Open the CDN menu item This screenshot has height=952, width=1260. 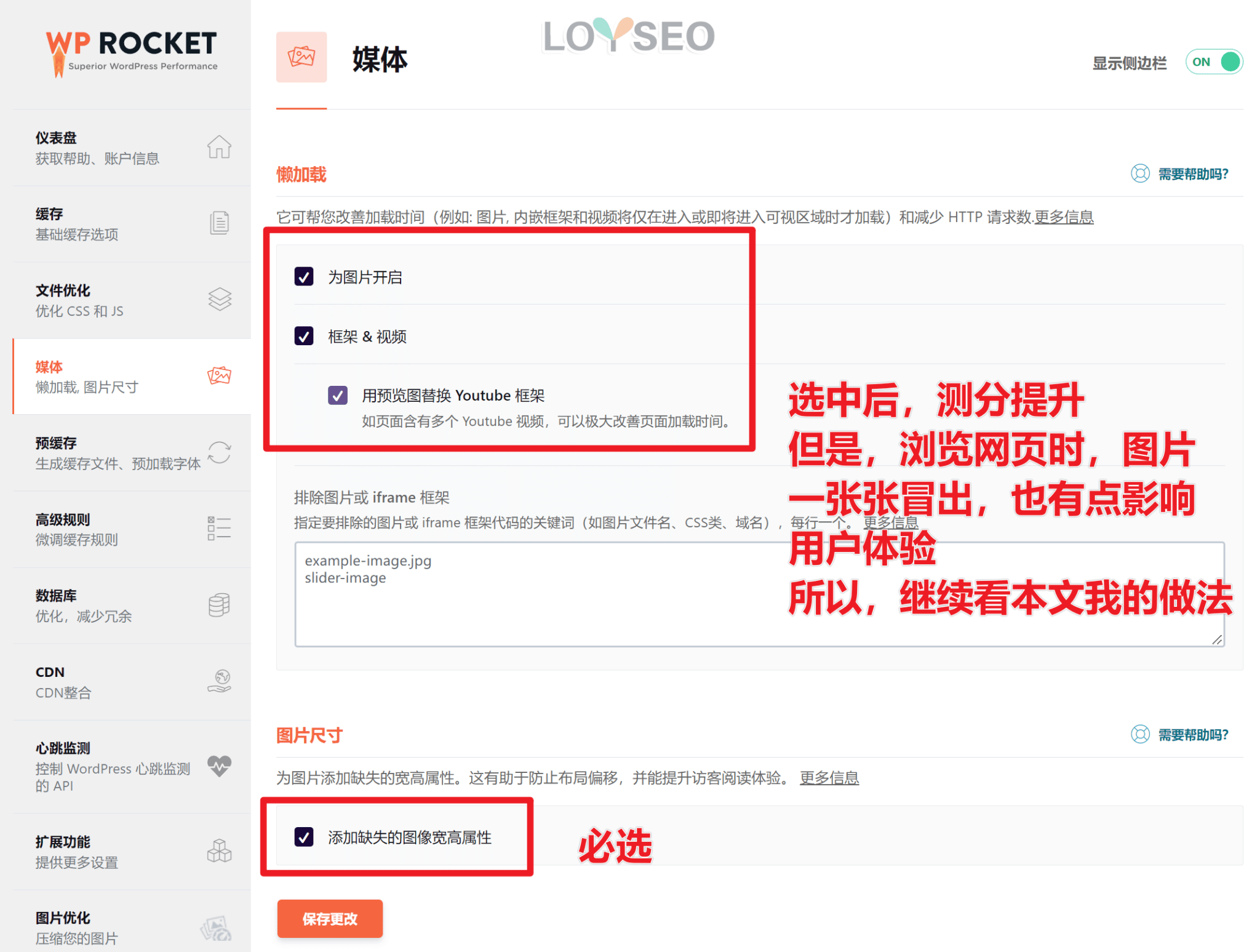click(132, 682)
